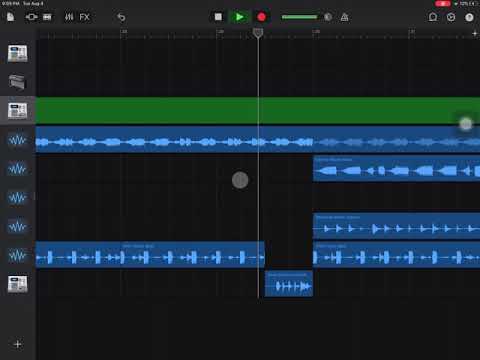Select the keyboard instrument track header
480x360 pixels.
pyautogui.click(x=17, y=82)
